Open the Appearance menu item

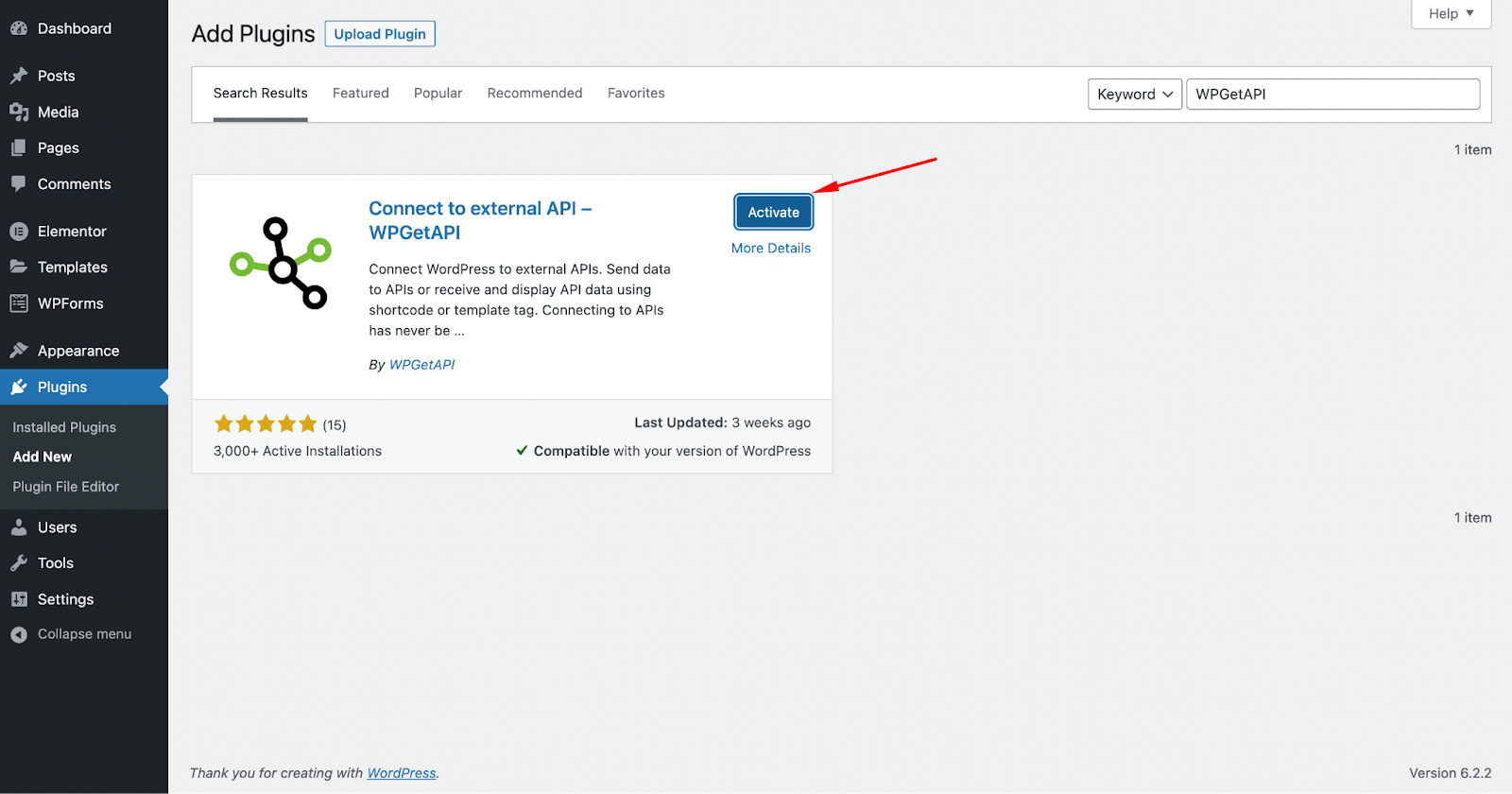(x=84, y=351)
